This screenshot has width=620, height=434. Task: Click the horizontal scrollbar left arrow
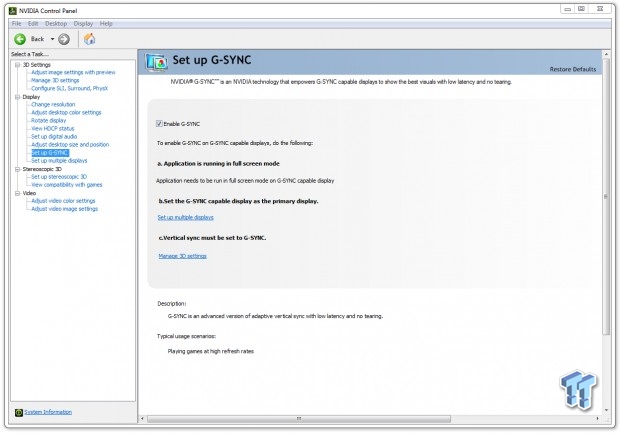coord(142,419)
